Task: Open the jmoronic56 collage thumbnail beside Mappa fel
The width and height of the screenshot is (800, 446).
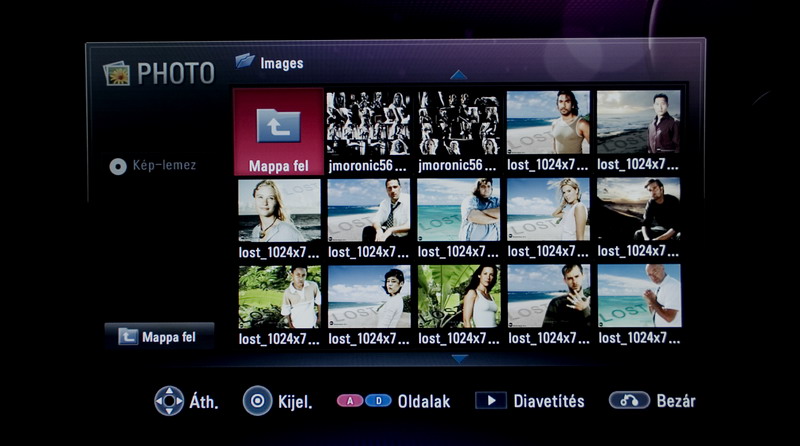Action: [368, 123]
